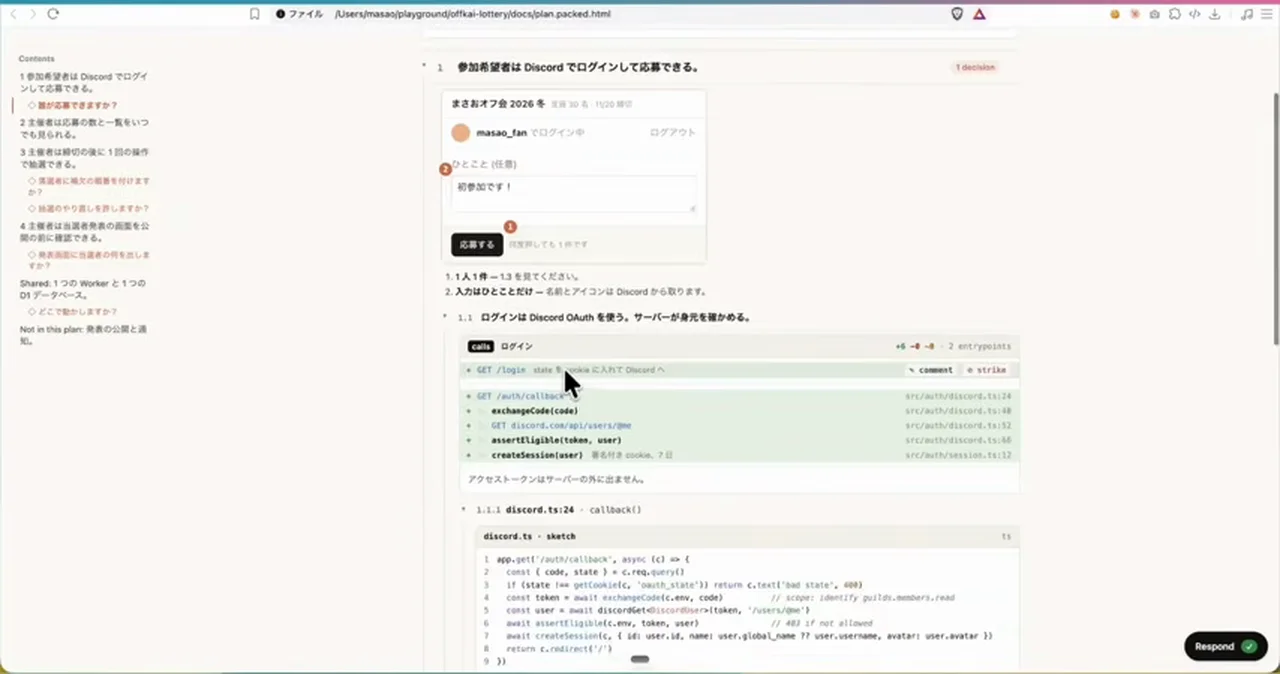This screenshot has width=1280, height=674.
Task: Click the 2 entrypoints label
Action: (979, 346)
